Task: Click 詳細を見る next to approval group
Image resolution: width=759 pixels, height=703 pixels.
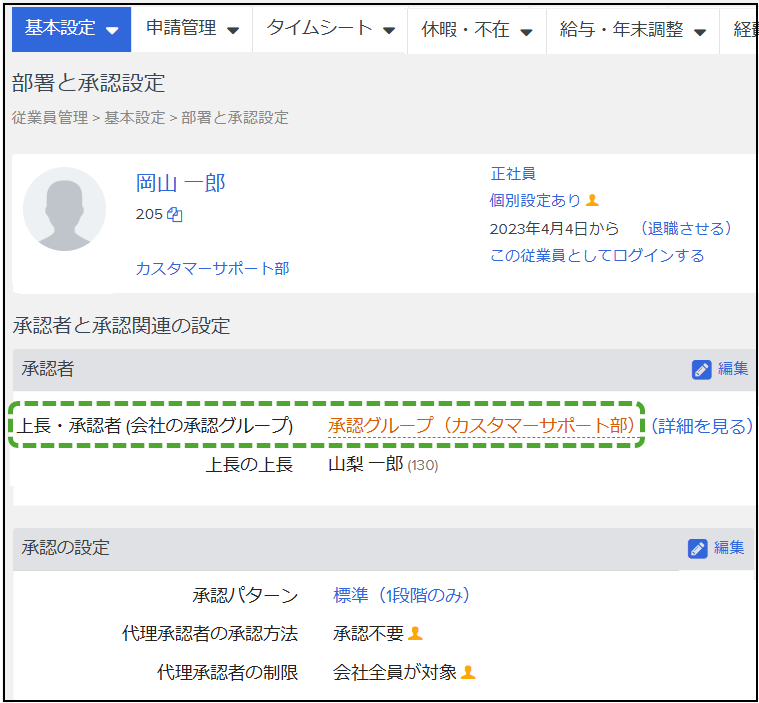Action: pos(702,426)
